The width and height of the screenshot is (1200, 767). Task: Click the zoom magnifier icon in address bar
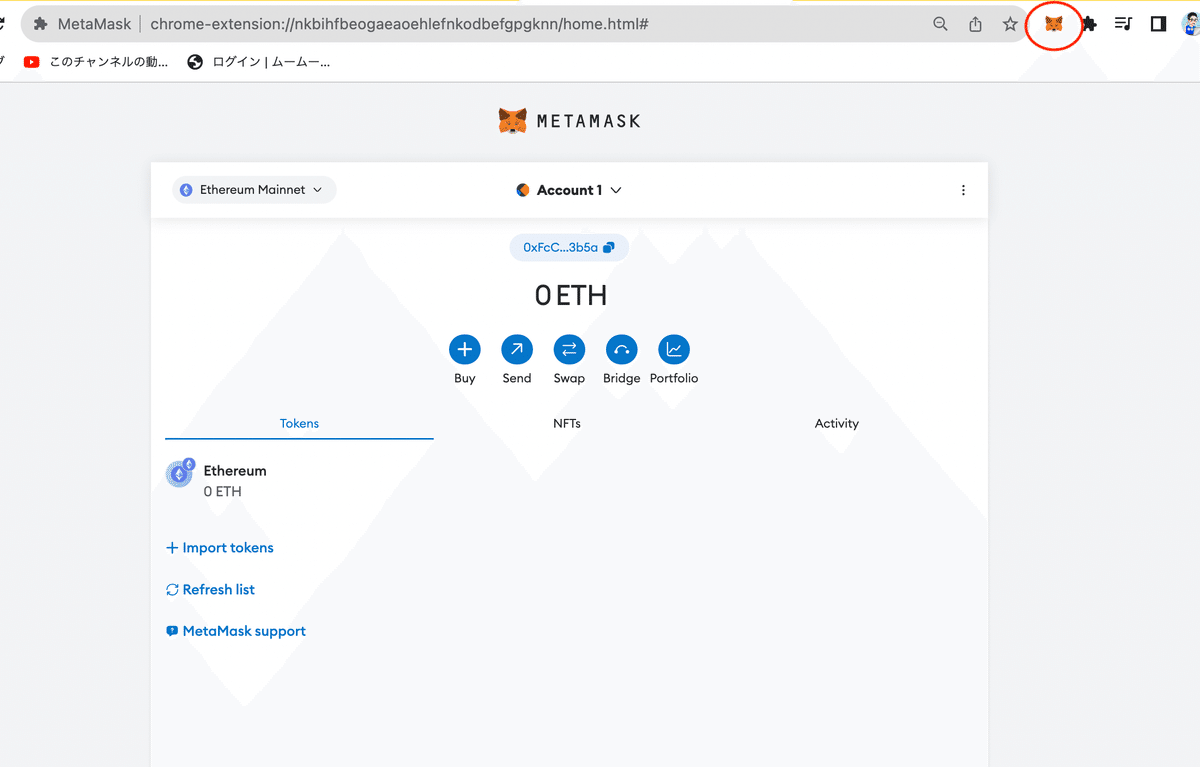[x=940, y=24]
